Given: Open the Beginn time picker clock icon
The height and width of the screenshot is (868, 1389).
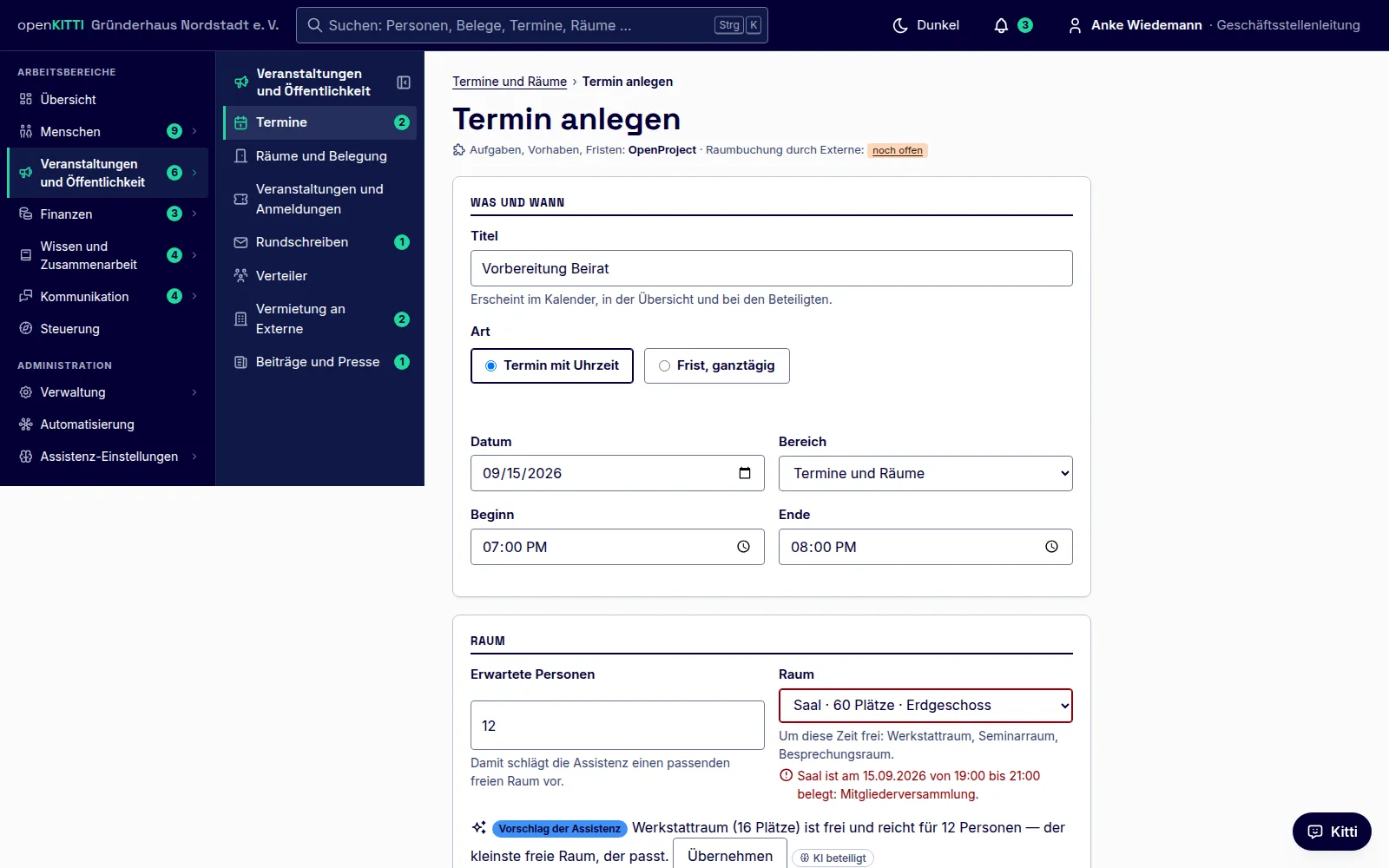Looking at the screenshot, I should click(x=744, y=547).
